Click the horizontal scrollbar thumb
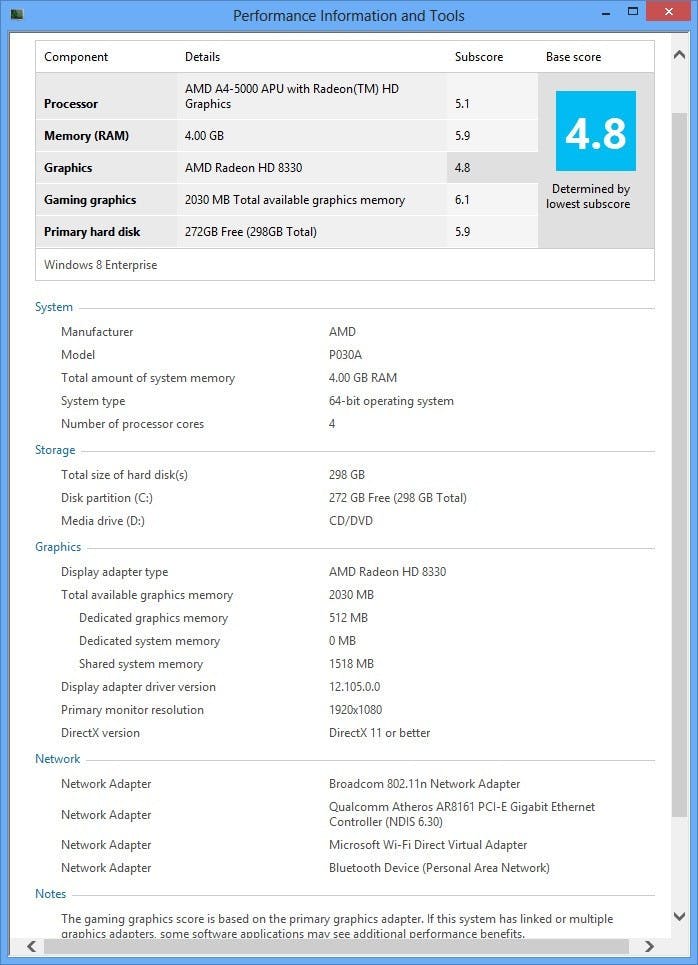This screenshot has height=965, width=698. (330, 946)
